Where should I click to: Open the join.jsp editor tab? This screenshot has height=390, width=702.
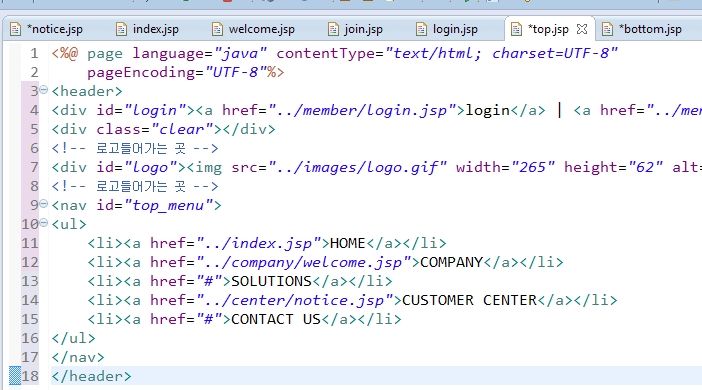[356, 29]
